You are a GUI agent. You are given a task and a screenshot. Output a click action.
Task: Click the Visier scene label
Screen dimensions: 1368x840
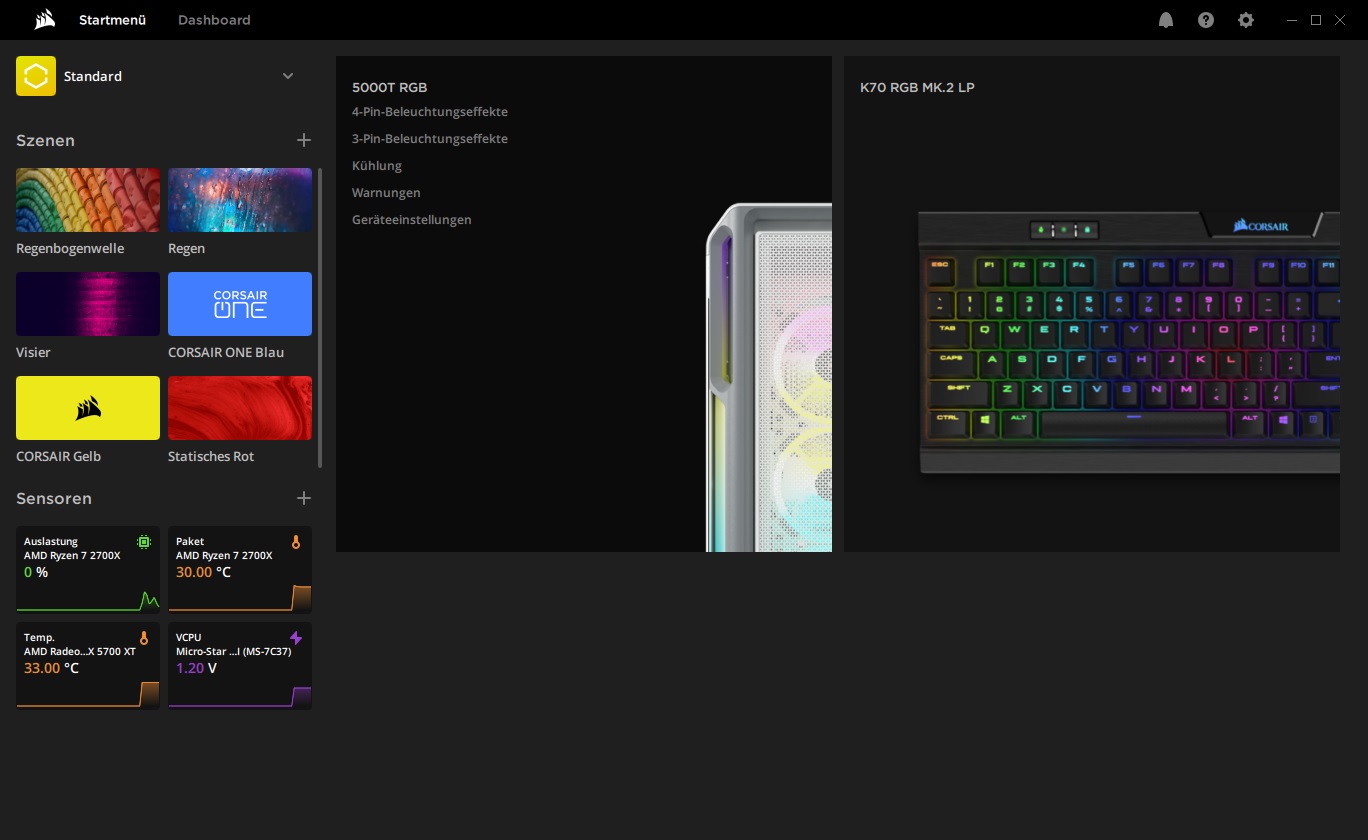pyautogui.click(x=33, y=353)
